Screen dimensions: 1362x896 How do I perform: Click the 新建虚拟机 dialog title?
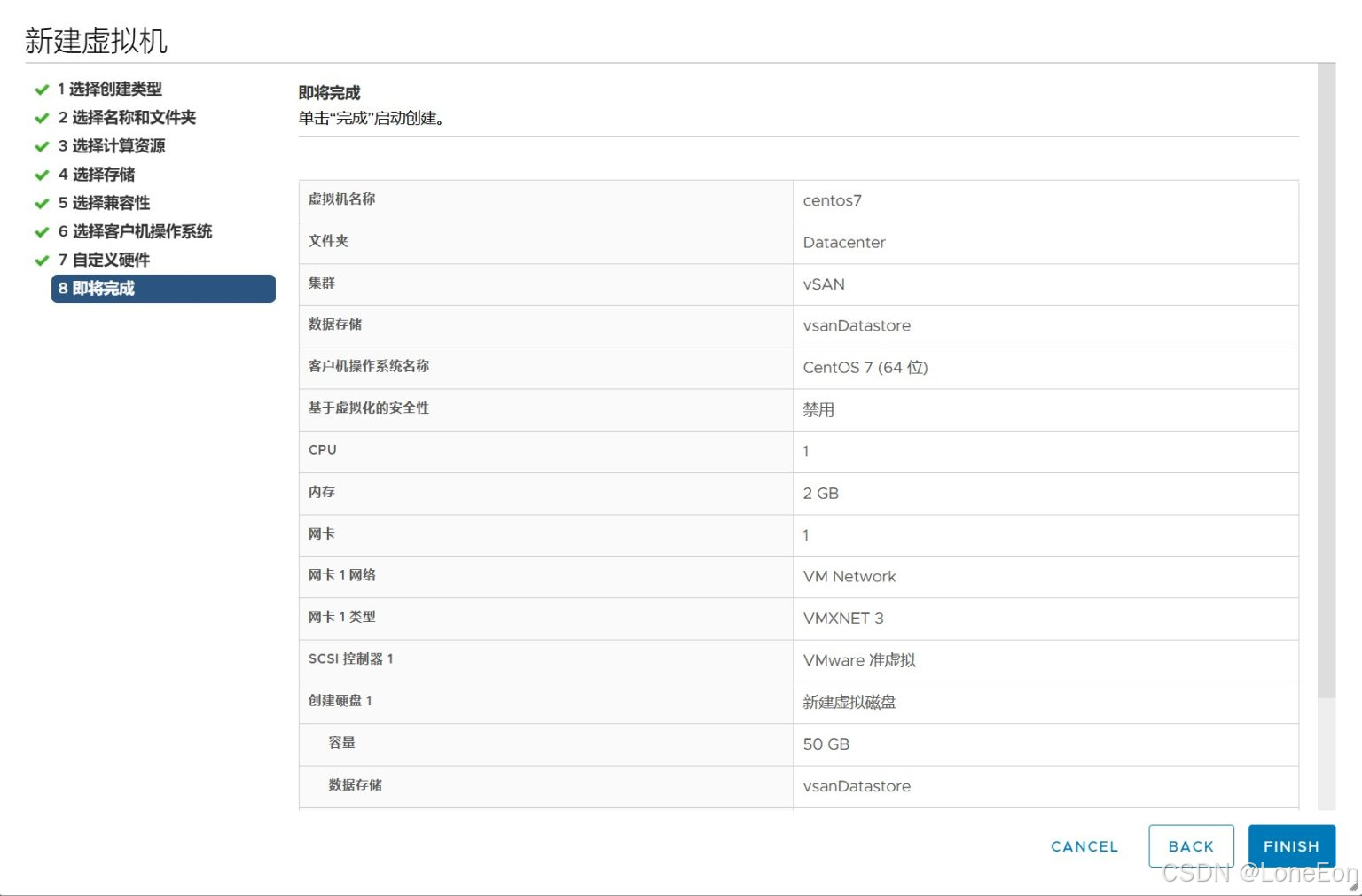coord(96,40)
